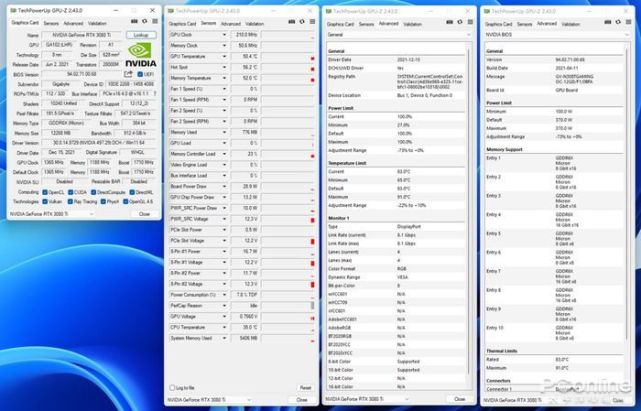
Task: Click refresh icon in NVIDIA BIOS window
Action: [x=619, y=22]
